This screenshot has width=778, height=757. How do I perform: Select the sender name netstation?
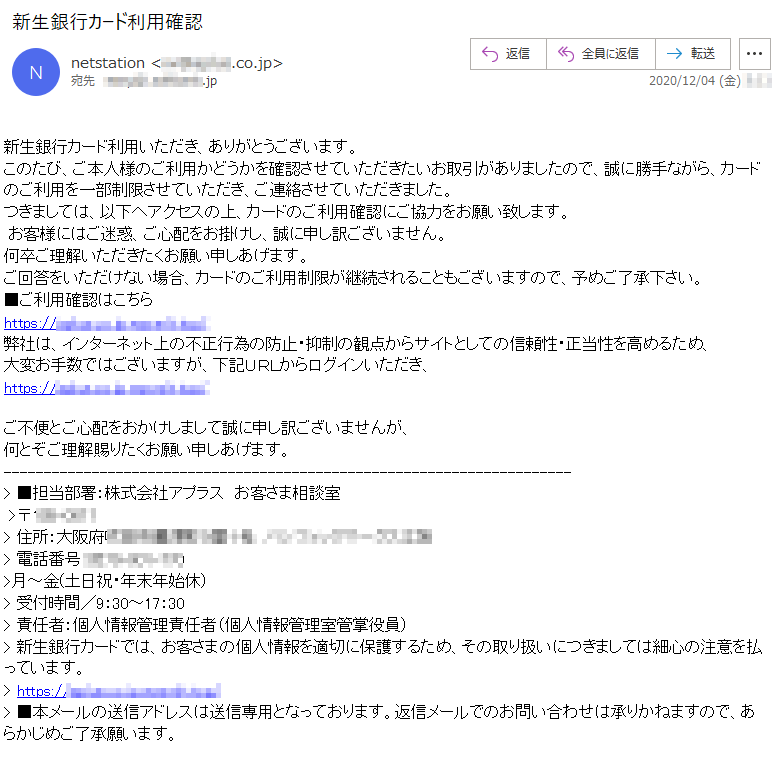pyautogui.click(x=108, y=63)
